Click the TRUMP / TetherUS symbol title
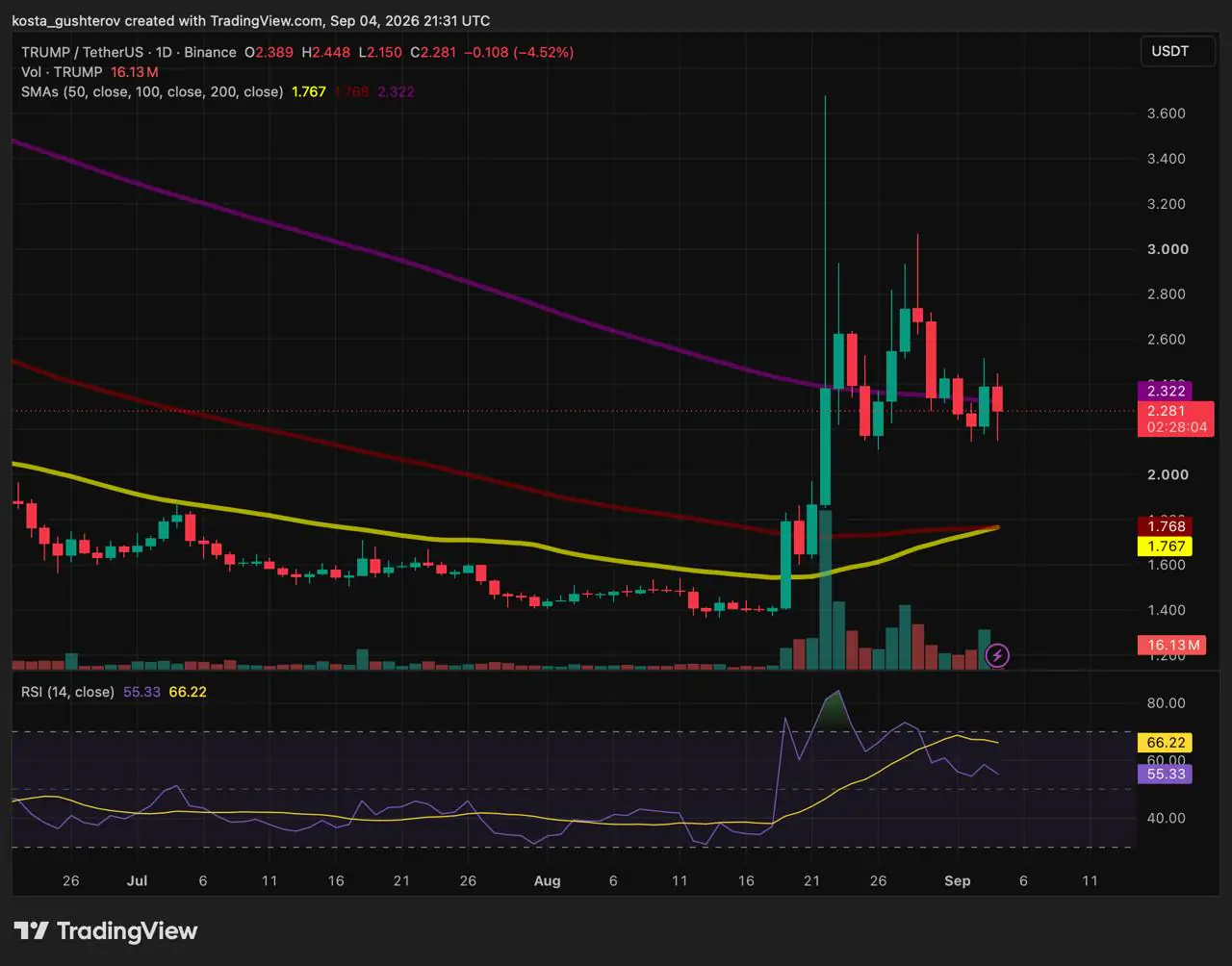Screen dimensions: 1232x966 (x=131, y=53)
